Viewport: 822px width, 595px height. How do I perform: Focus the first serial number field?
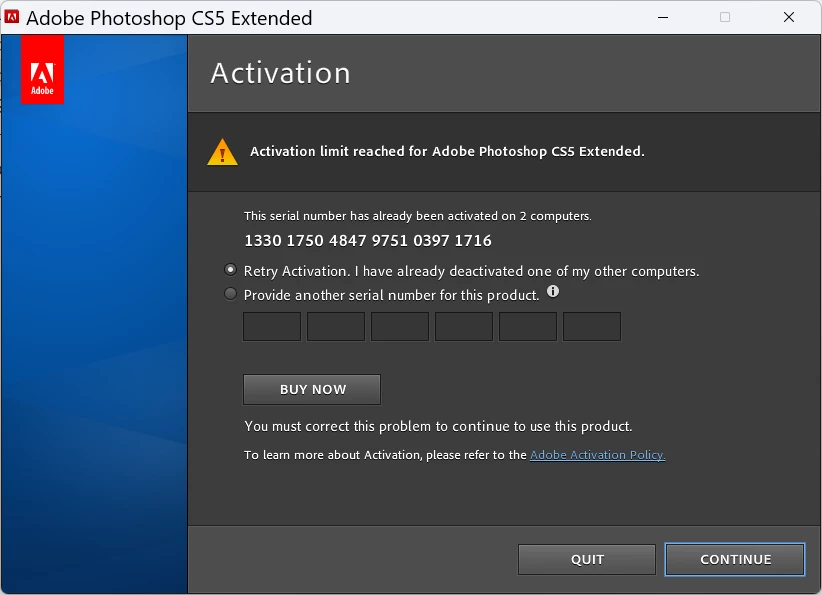click(x=272, y=327)
